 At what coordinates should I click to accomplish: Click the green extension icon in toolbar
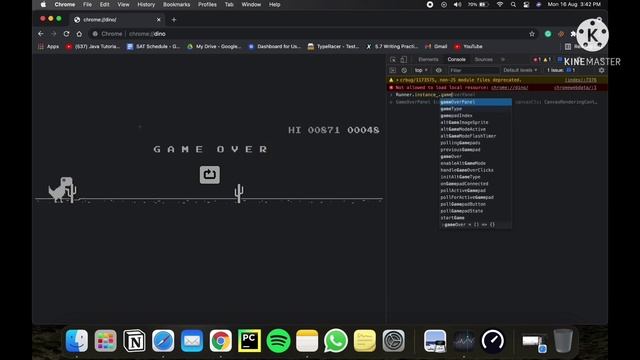tap(548, 34)
